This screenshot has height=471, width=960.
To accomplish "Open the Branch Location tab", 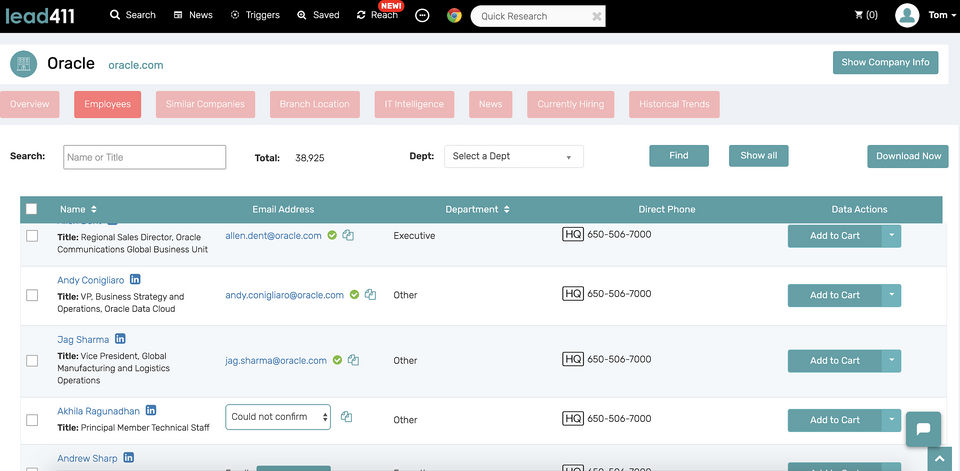I will [315, 104].
